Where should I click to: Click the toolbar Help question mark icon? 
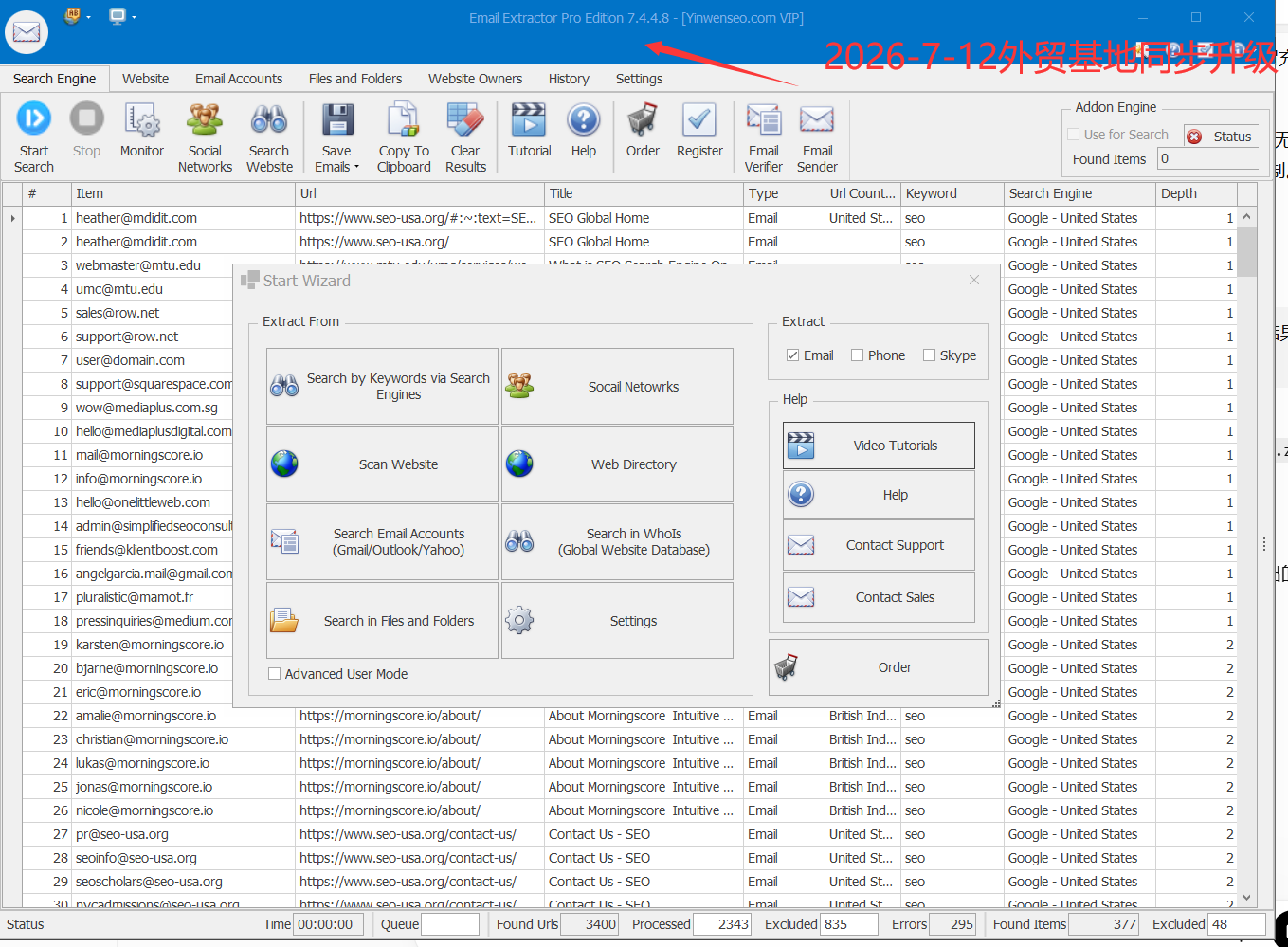tap(584, 120)
